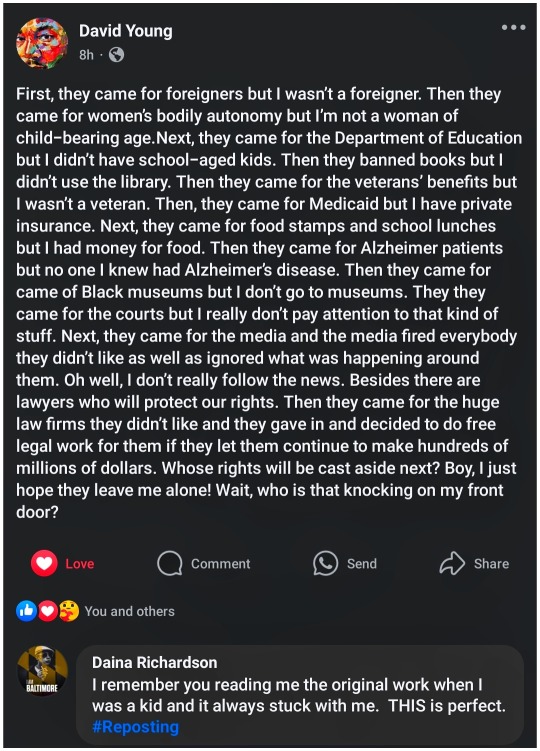Click the #Reposting hashtag
The width and height of the screenshot is (540, 751).
[135, 727]
